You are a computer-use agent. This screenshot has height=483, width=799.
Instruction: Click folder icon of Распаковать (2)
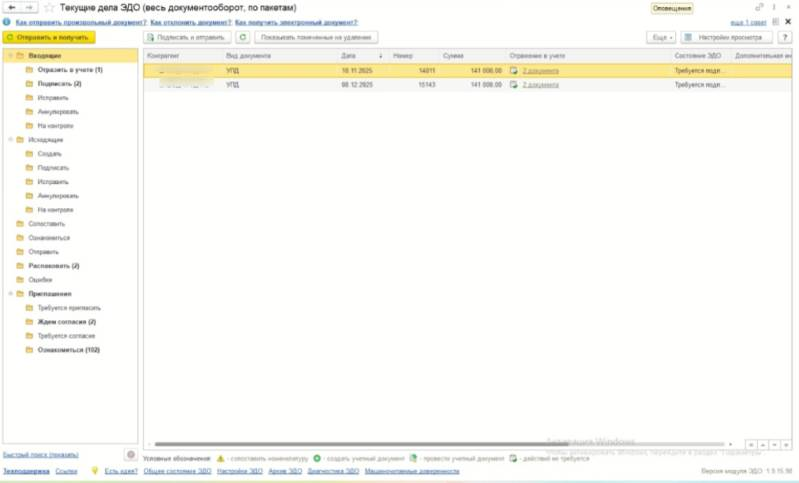coord(20,265)
